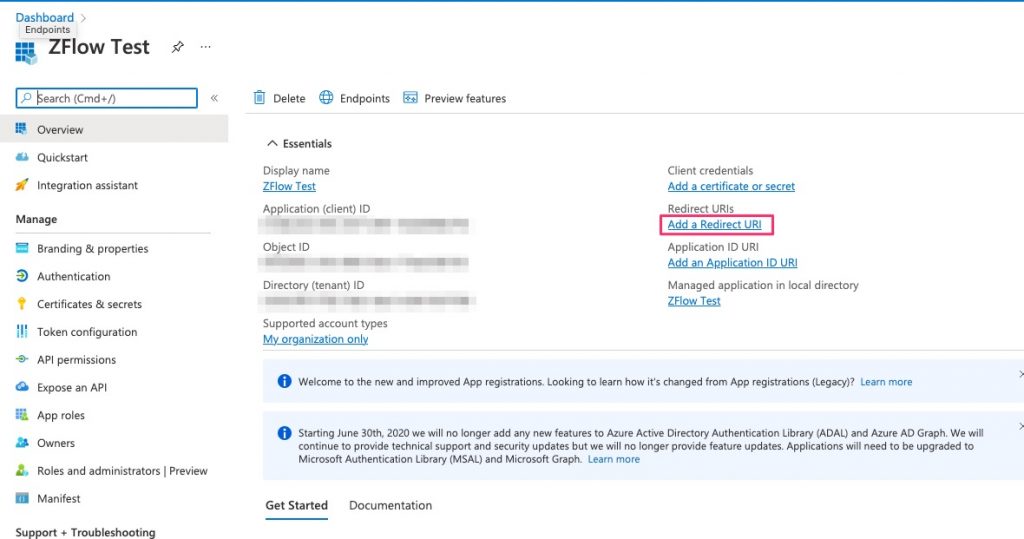Click the Token configuration bars icon

(22, 331)
